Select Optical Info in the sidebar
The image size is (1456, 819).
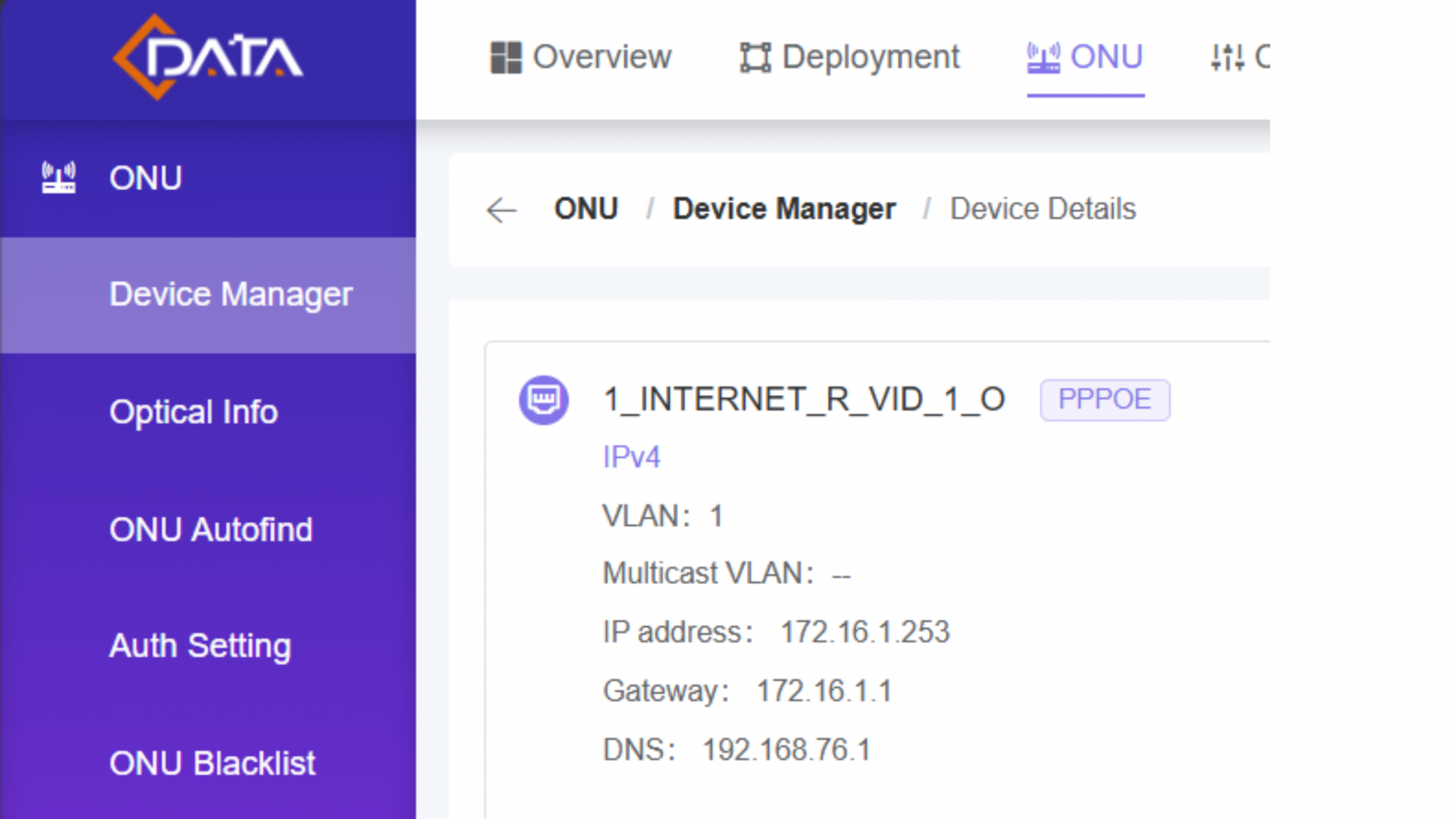[x=193, y=411]
